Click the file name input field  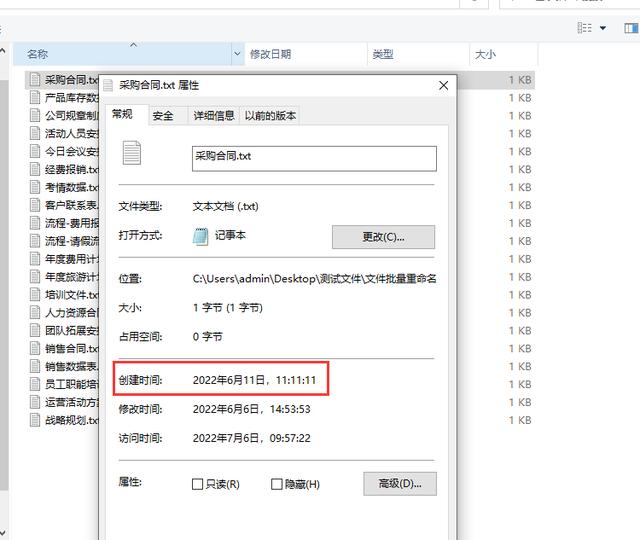tap(314, 159)
